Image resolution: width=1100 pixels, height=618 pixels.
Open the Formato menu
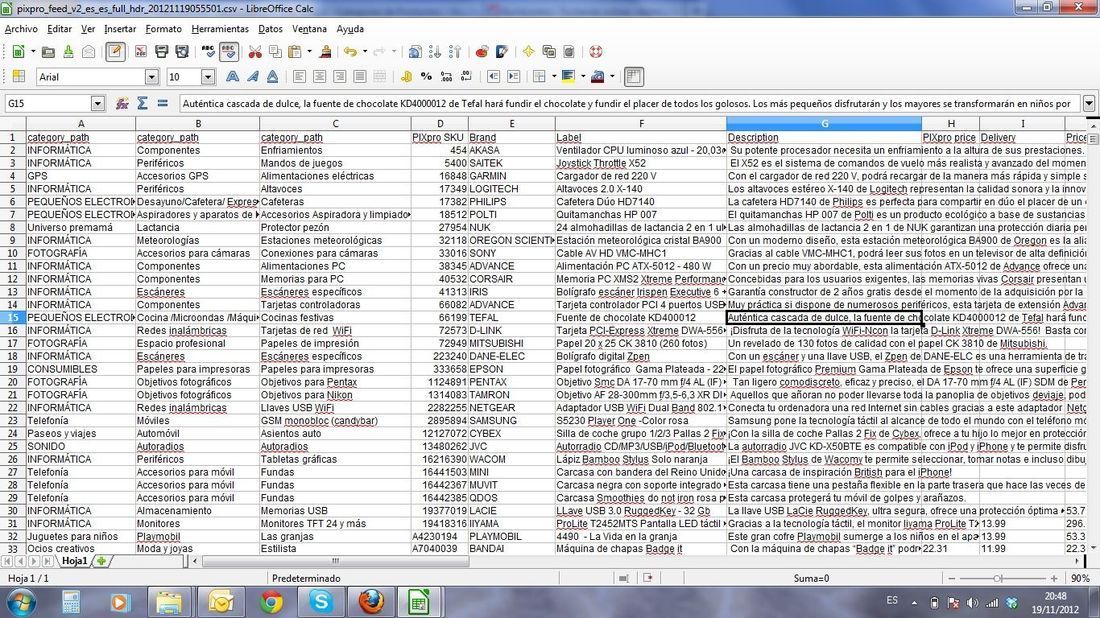click(x=163, y=29)
